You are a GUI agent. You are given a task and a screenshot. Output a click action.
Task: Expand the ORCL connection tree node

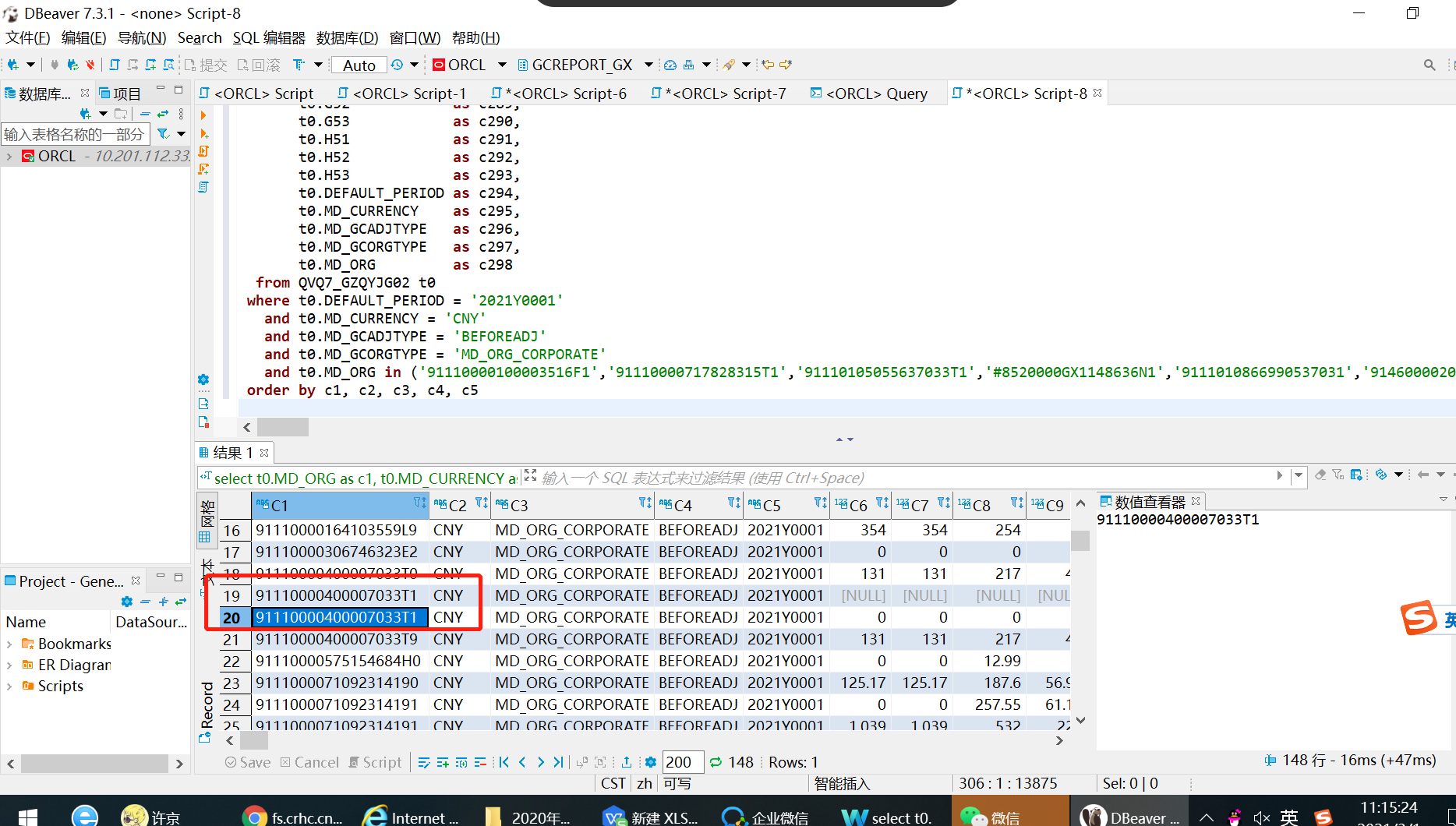(x=9, y=156)
